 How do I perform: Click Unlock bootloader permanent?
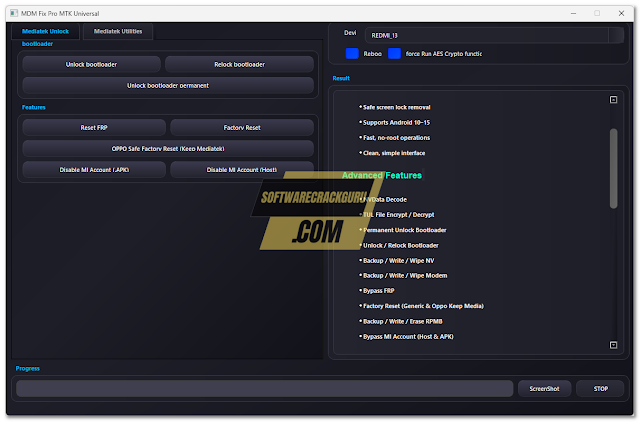click(167, 85)
